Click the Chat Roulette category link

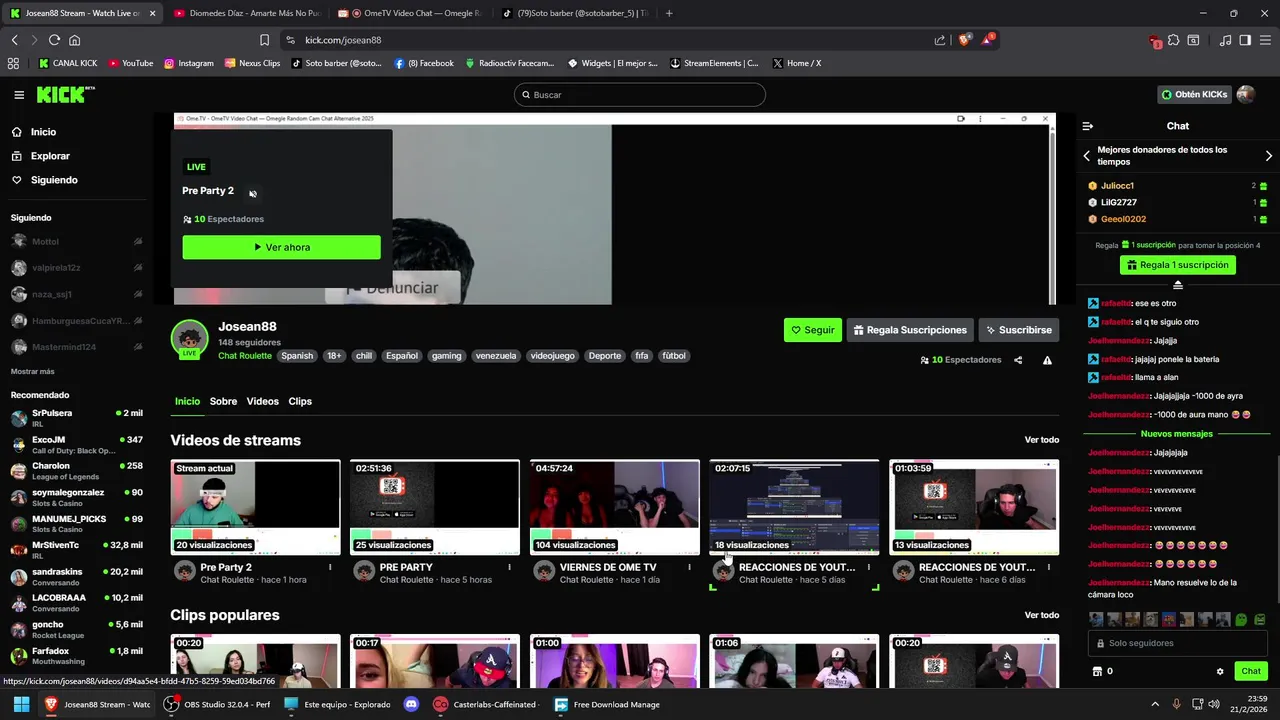pos(245,356)
